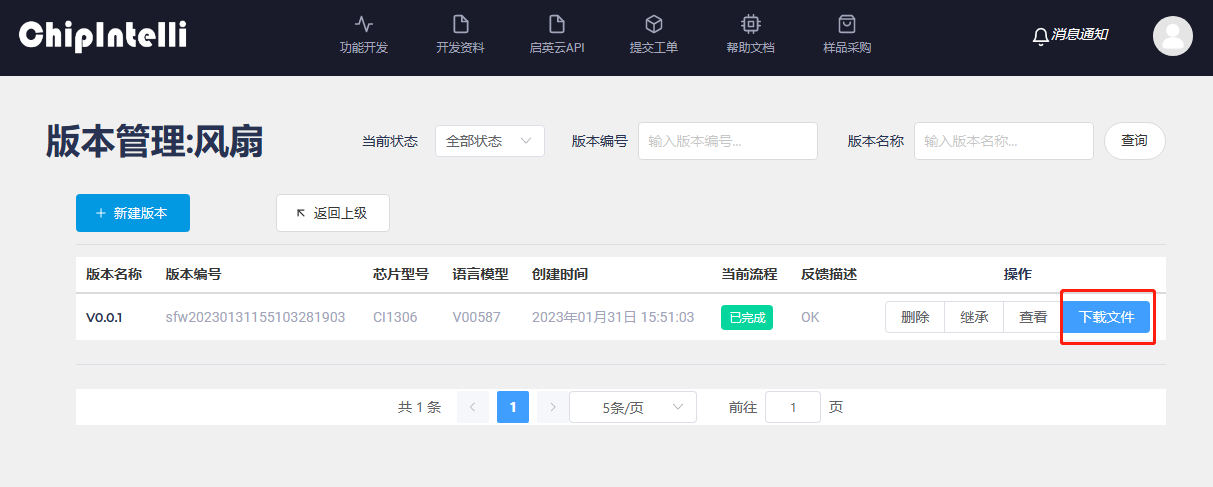Screen dimensions: 1213x487
Task: Click the 新建版本 button
Action: [x=133, y=213]
